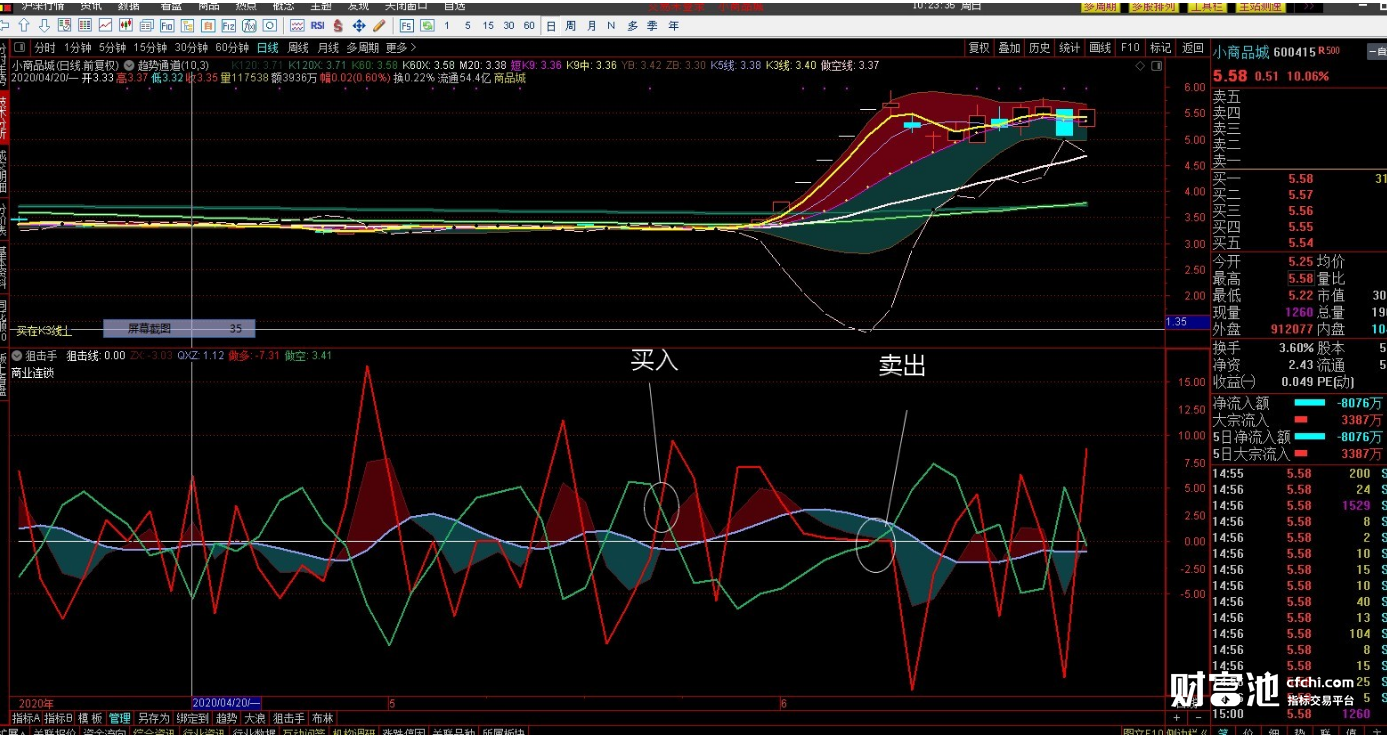Toggle 60-minute period button in toolbar

(x=529, y=25)
